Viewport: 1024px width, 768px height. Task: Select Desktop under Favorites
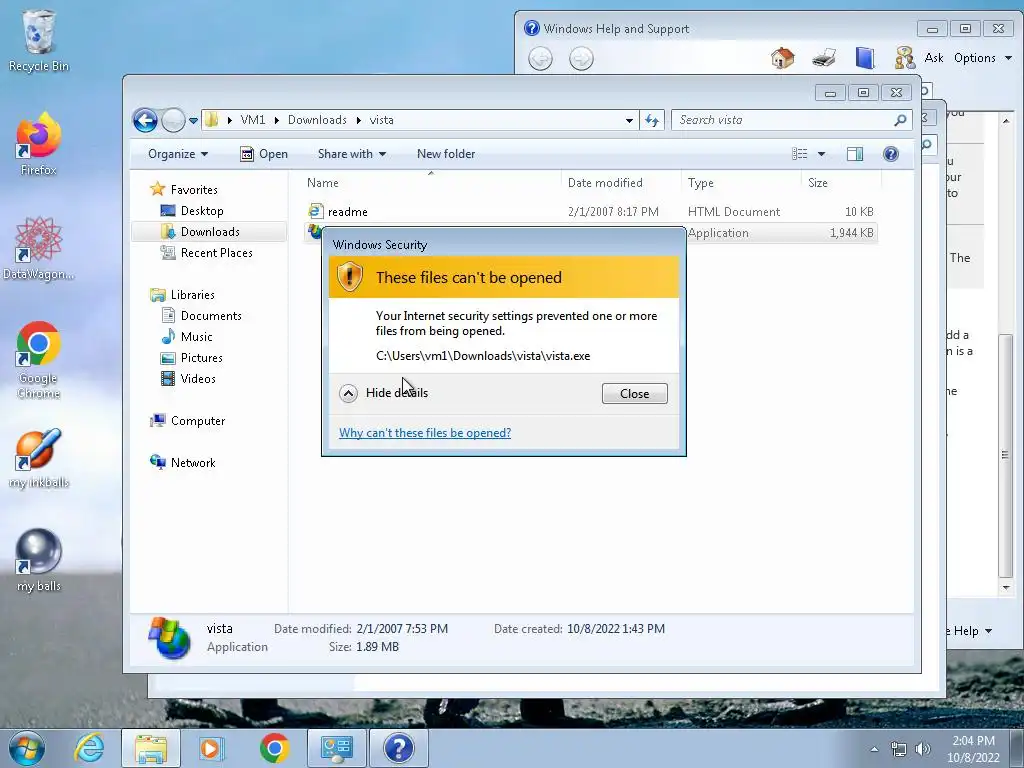[202, 211]
